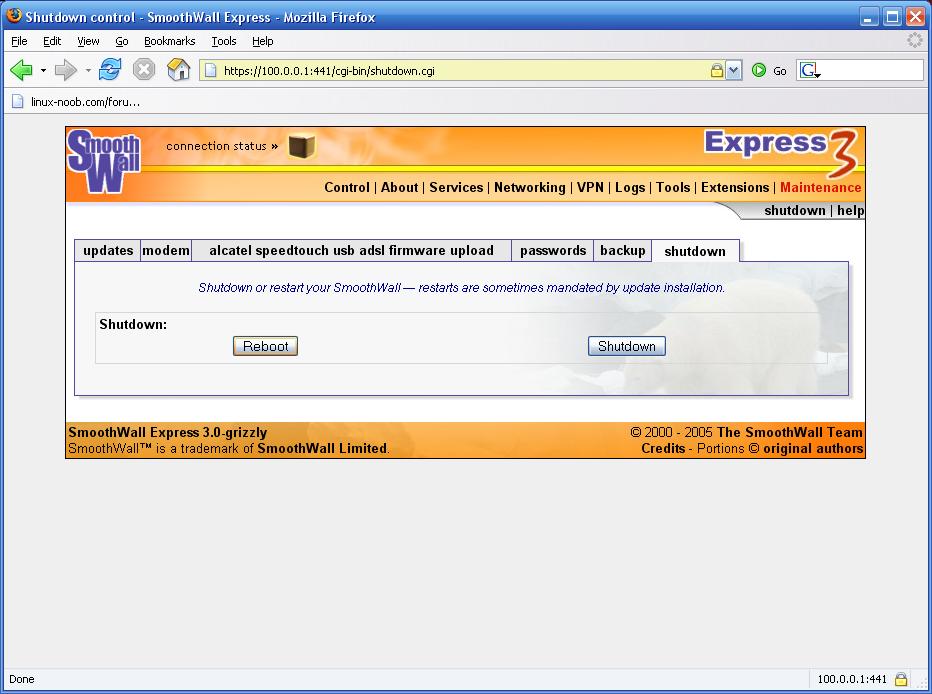Open the Services navigation section
Image resolution: width=932 pixels, height=694 pixels.
click(456, 187)
